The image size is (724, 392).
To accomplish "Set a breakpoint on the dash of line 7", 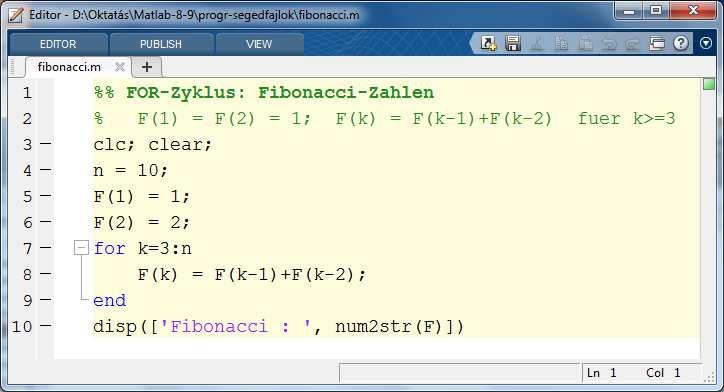I will pos(46,248).
